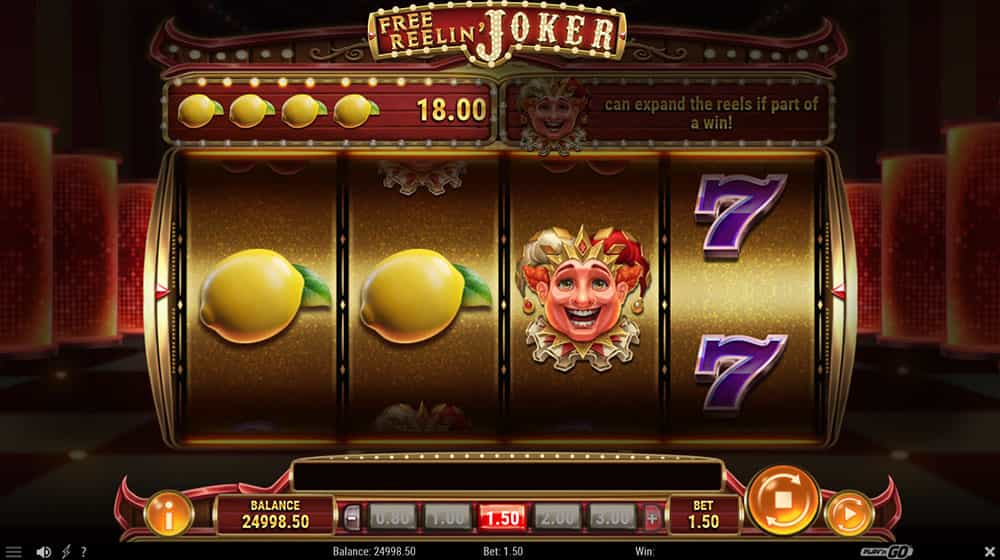Increase bet with plus button

point(652,518)
